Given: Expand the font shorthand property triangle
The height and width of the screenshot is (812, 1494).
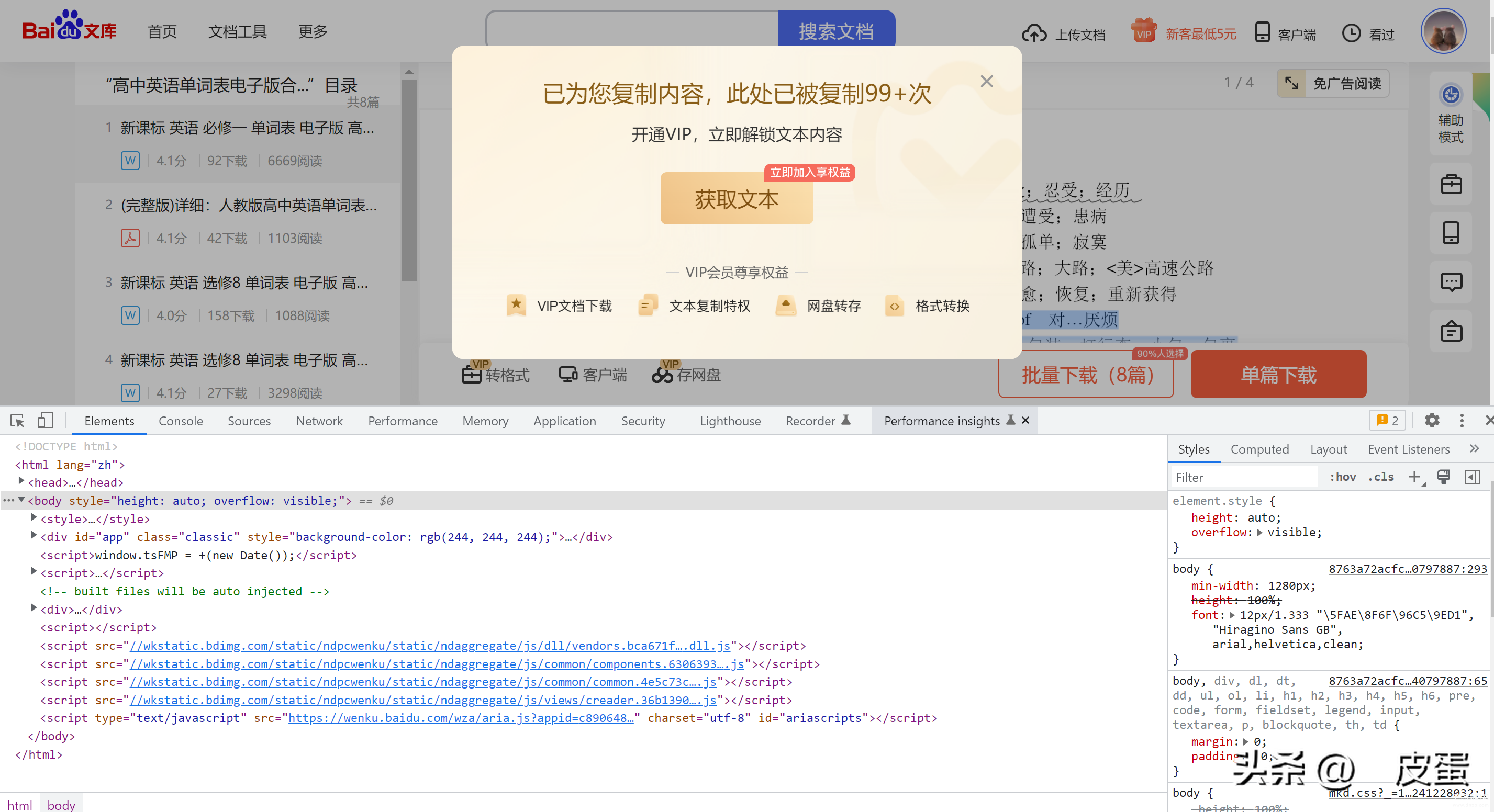Looking at the screenshot, I should coord(1232,615).
